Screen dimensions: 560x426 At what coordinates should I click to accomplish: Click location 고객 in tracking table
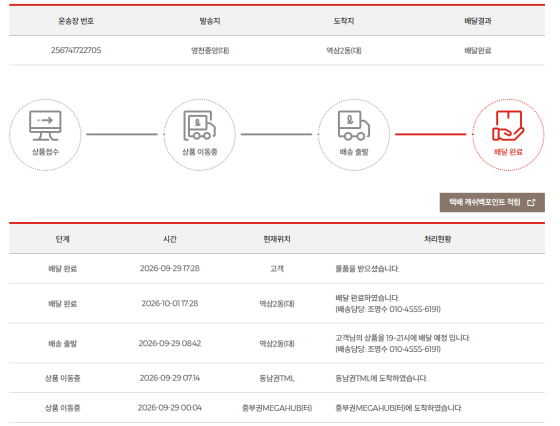point(277,269)
